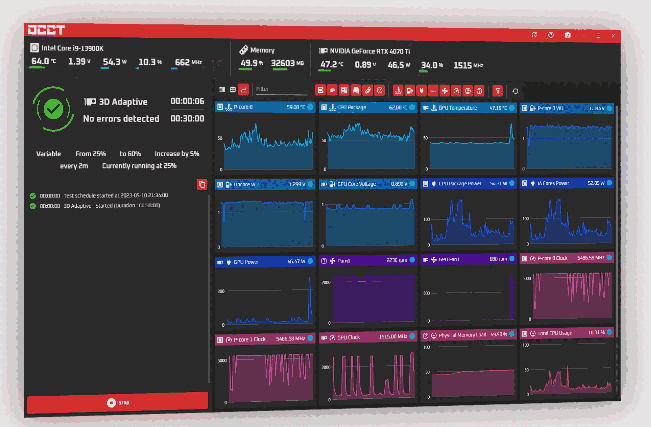Image resolution: width=651 pixels, height=427 pixels.
Task: Select the table layout view icon
Action: tap(233, 89)
